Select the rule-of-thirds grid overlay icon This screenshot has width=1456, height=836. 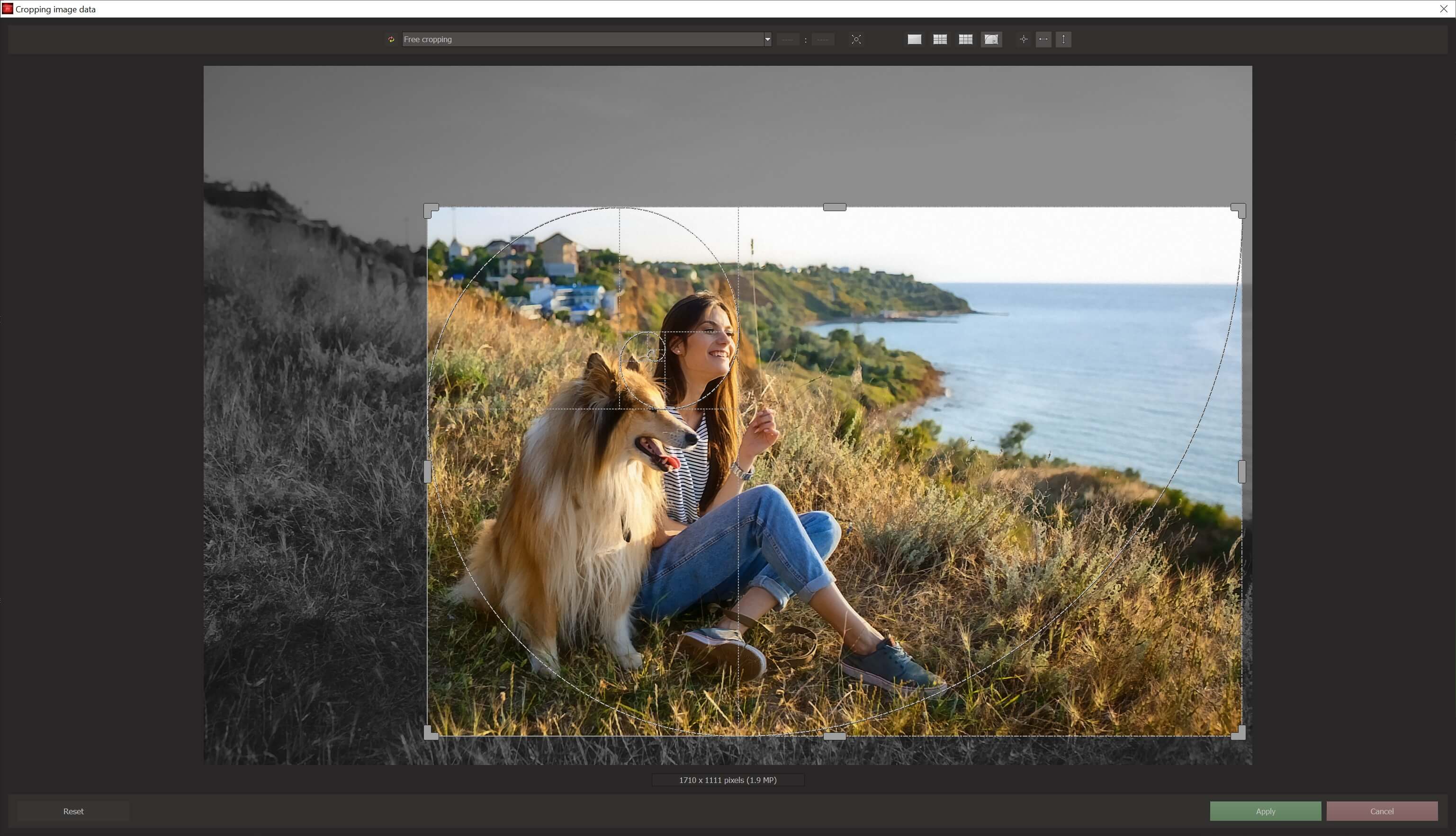tap(940, 39)
